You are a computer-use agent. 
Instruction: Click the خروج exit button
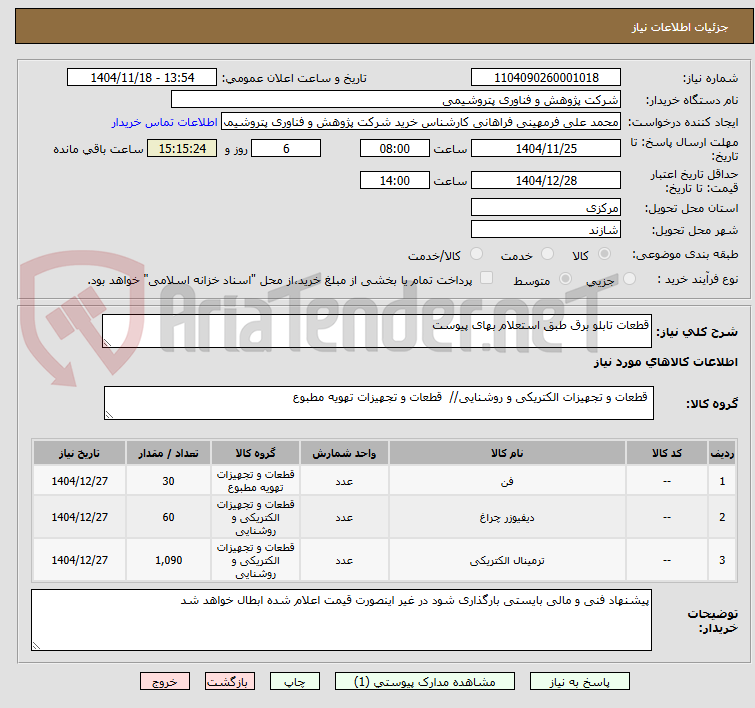point(165,682)
